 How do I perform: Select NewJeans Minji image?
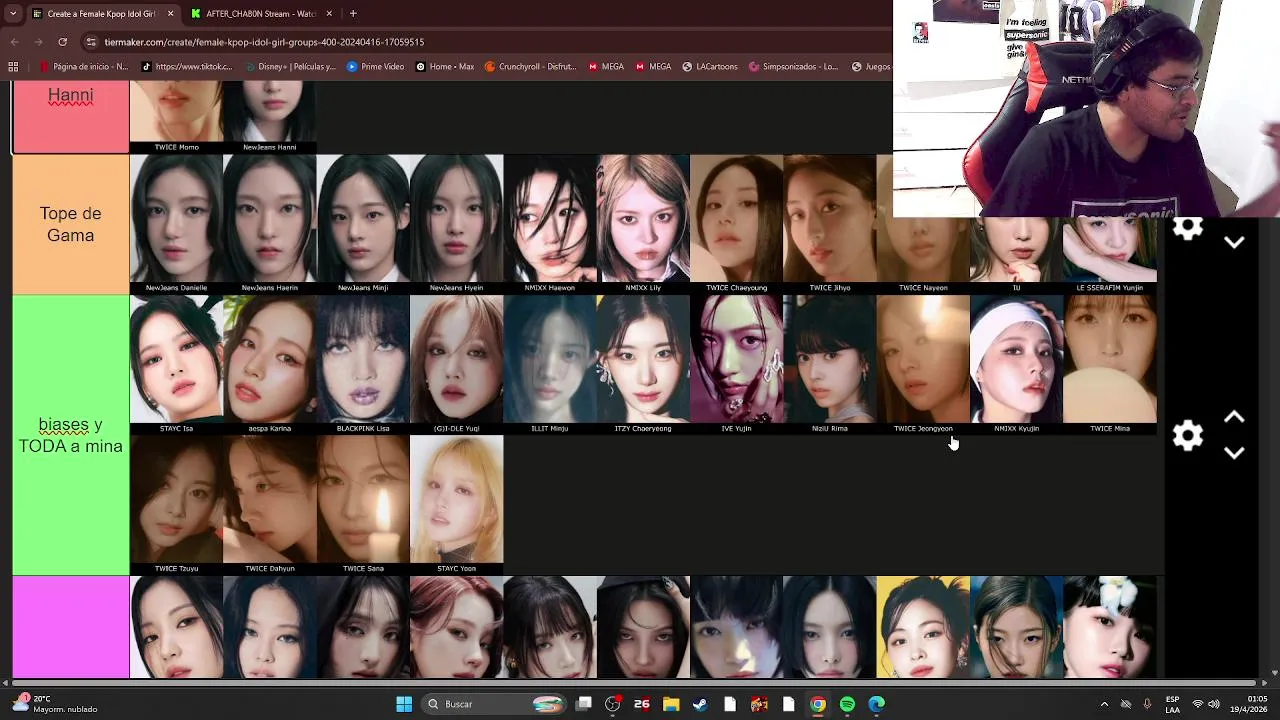click(363, 224)
